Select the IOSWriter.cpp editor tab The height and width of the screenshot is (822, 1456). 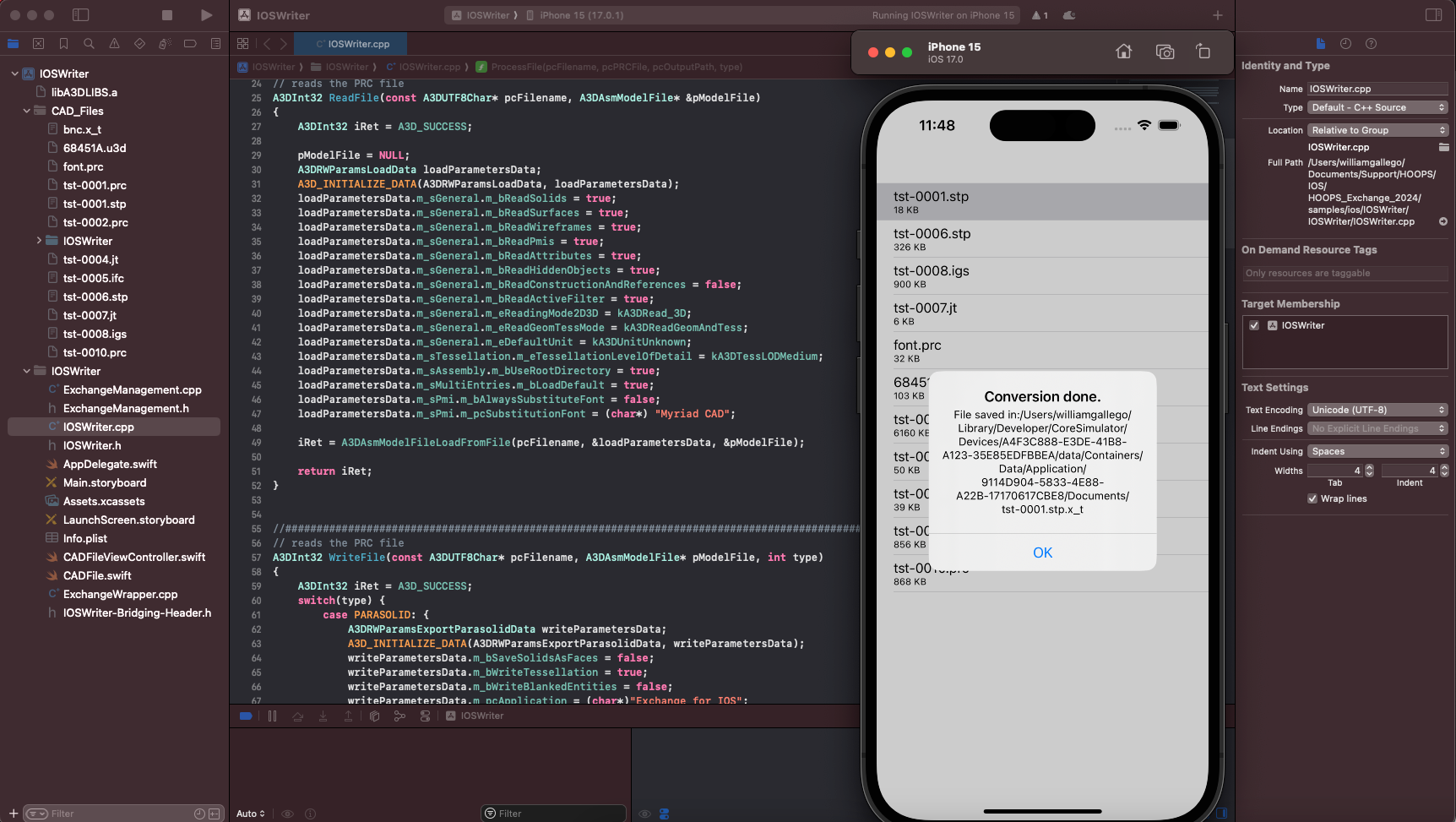pos(350,43)
